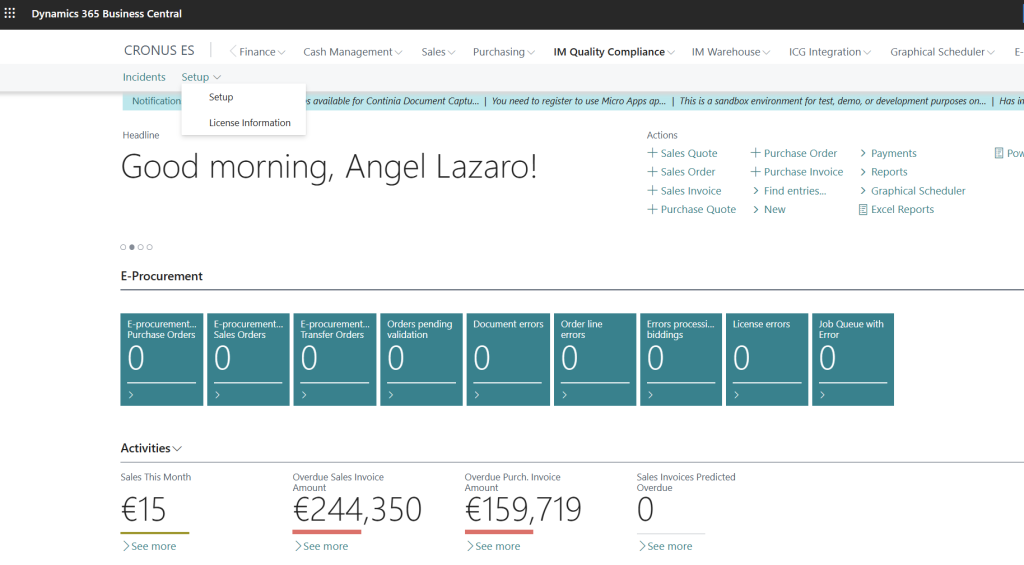Image resolution: width=1024 pixels, height=565 pixels.
Task: Click the plus icon beside Sales Invoice
Action: pos(652,191)
